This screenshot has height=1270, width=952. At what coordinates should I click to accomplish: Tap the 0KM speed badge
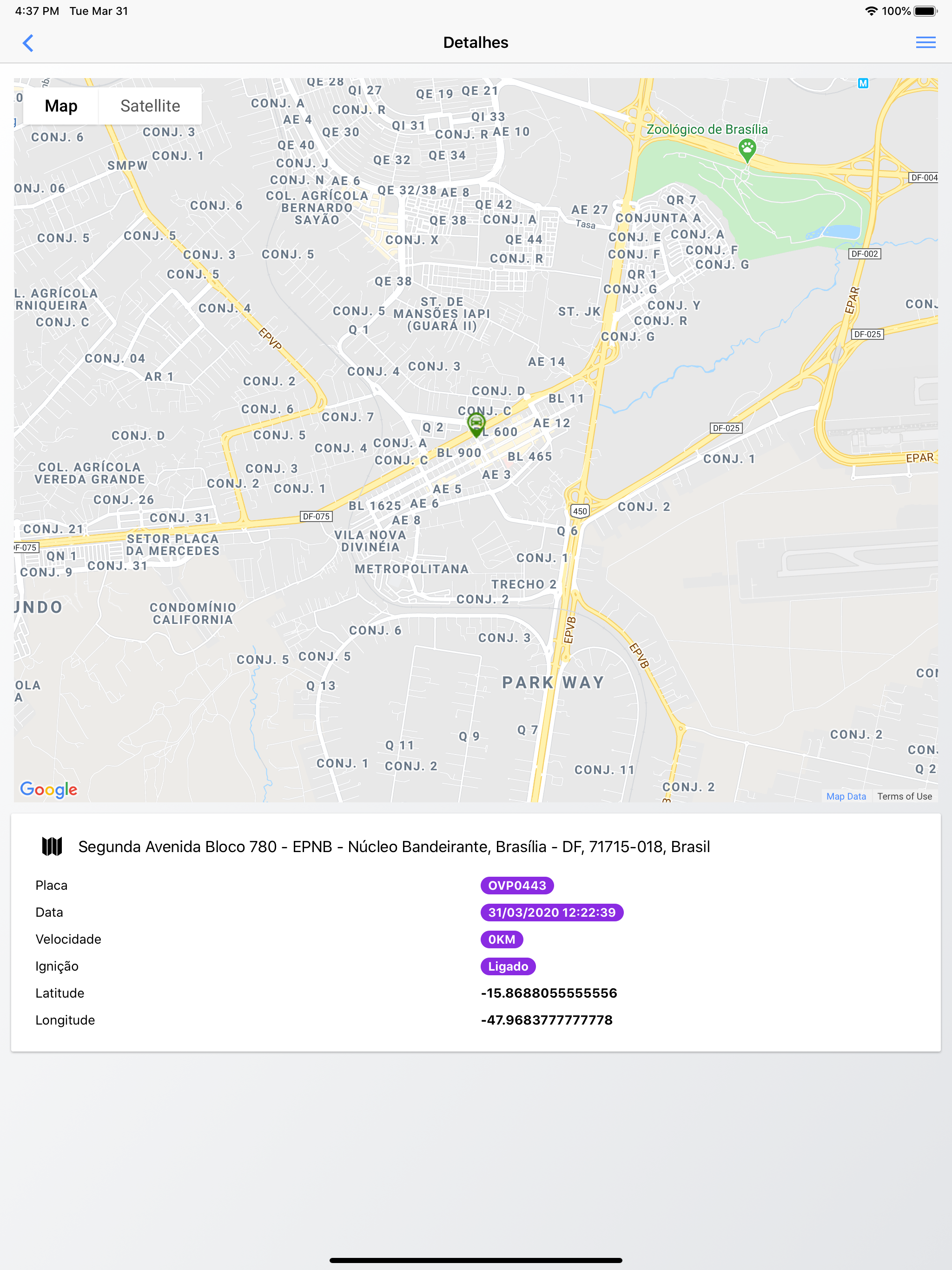501,939
